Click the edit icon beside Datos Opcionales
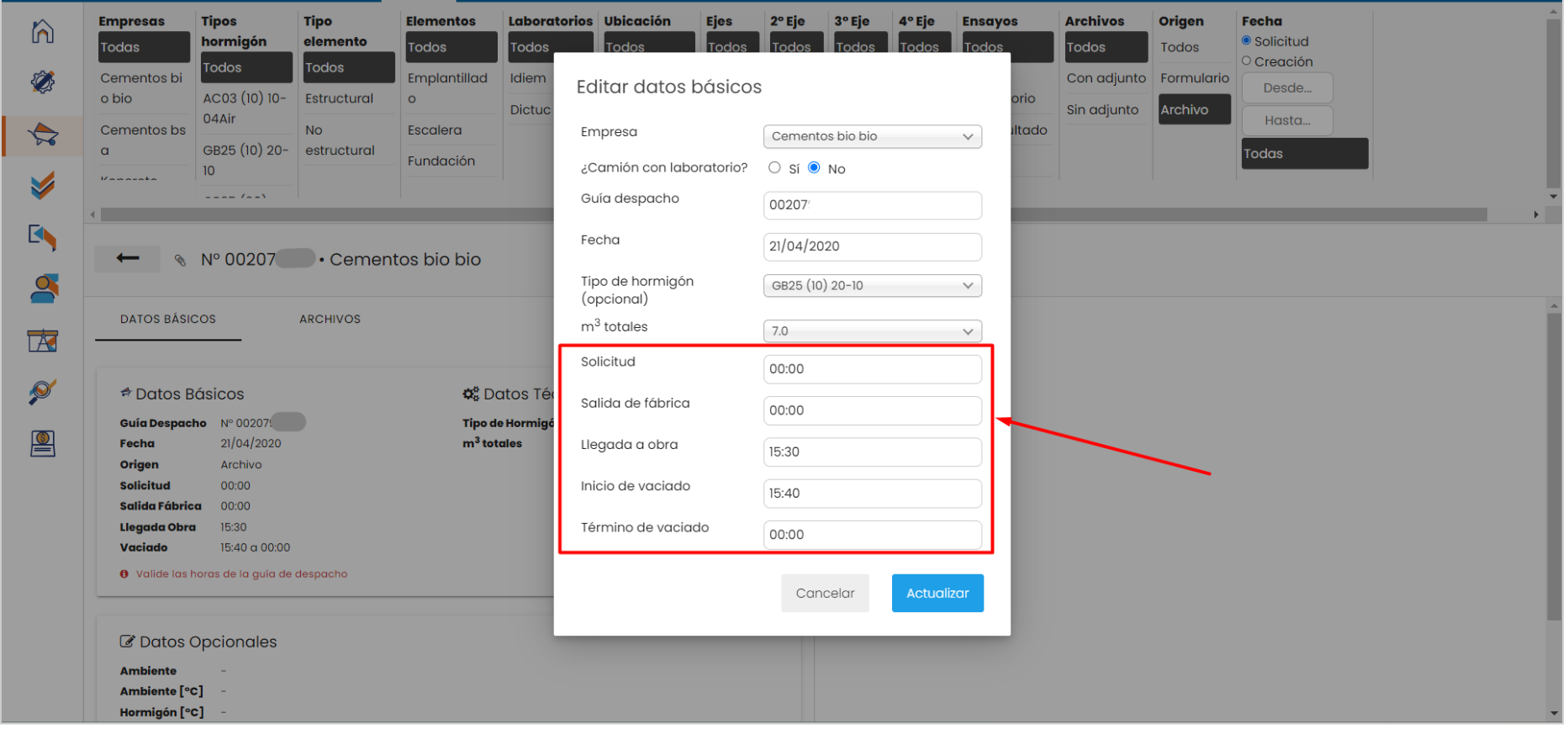 [127, 642]
